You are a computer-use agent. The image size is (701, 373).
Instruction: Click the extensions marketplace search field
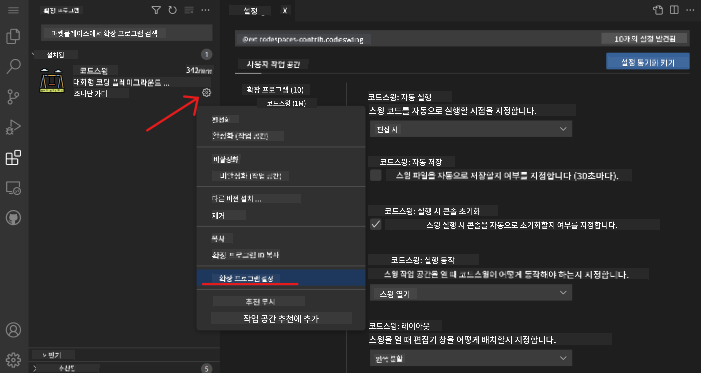(127, 33)
